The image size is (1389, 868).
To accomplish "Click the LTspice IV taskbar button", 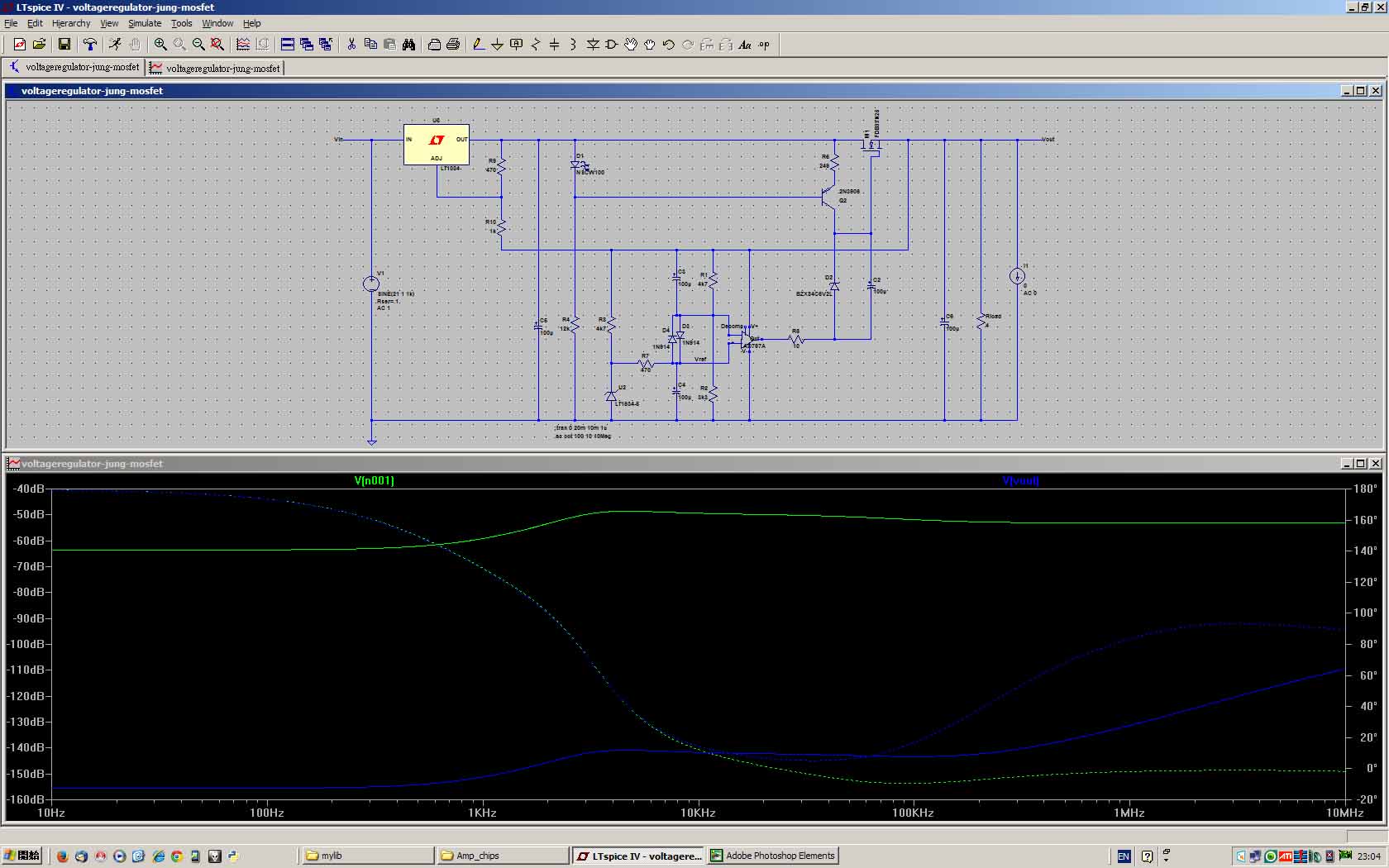I will (x=638, y=856).
